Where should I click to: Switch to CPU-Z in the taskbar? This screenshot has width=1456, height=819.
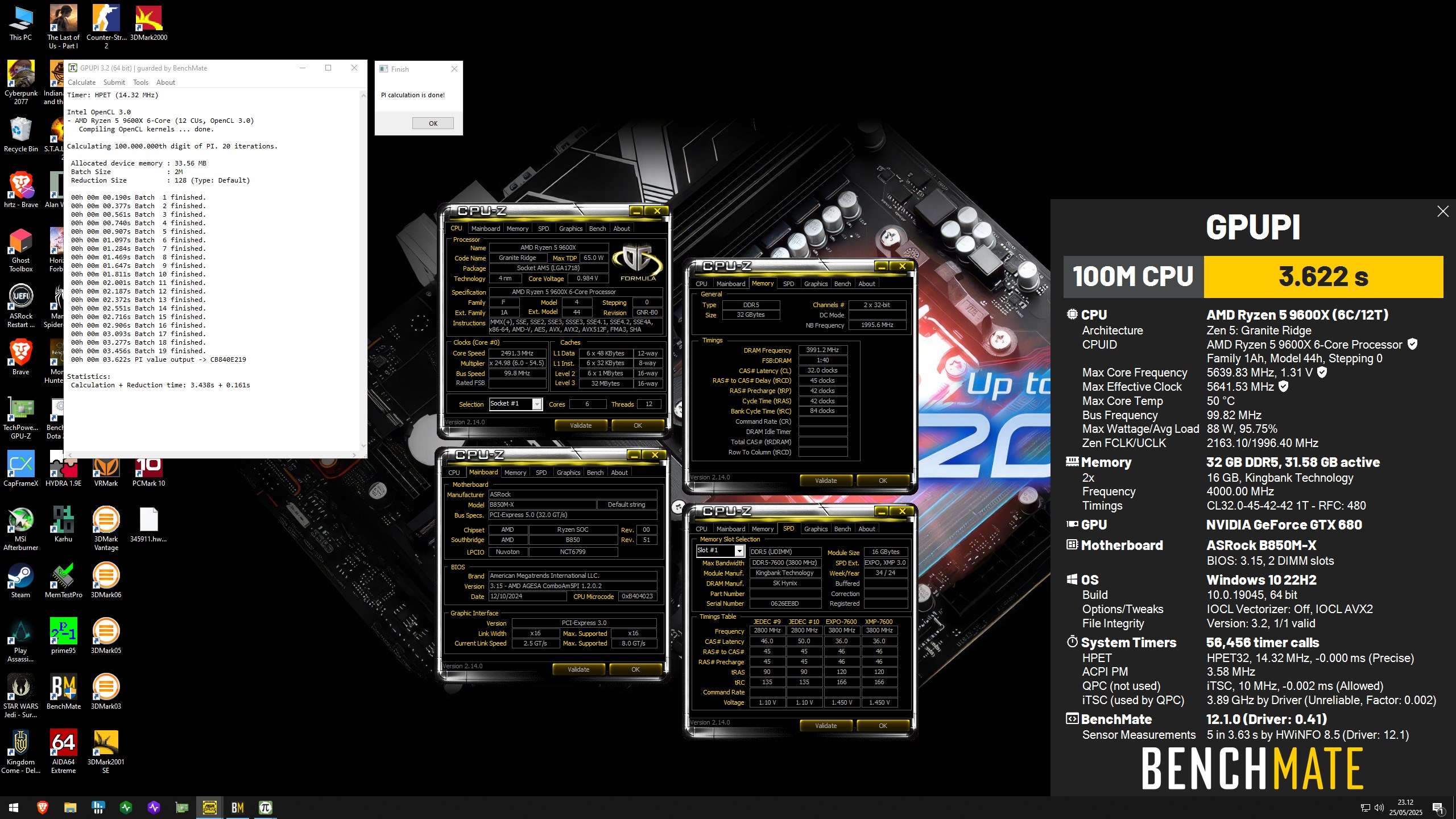pyautogui.click(x=210, y=808)
